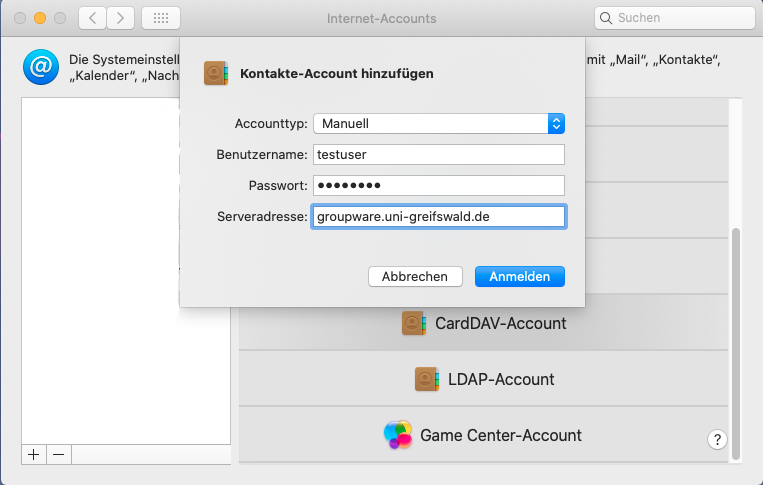Click the Suchen search field
The width and height of the screenshot is (763, 485).
point(675,18)
